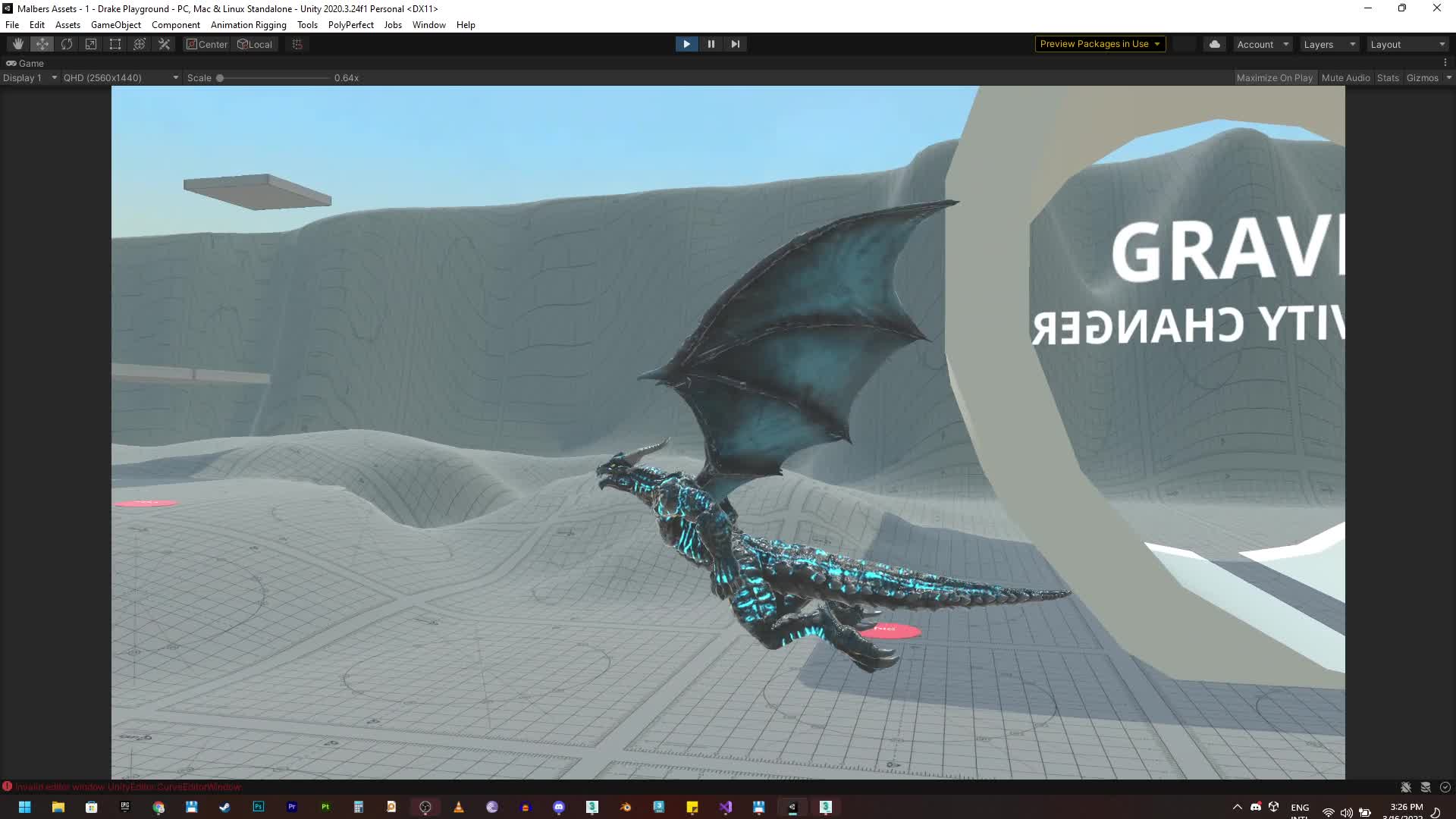Viewport: 1456px width, 819px height.
Task: Toggle Maximize On Play
Action: point(1274,77)
